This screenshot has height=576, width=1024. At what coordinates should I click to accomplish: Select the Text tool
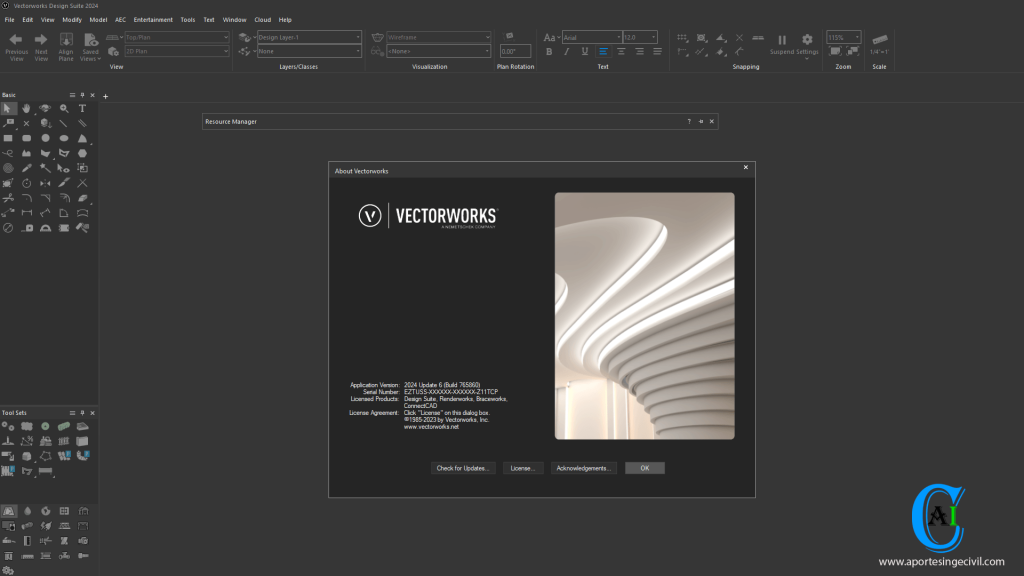[82, 108]
